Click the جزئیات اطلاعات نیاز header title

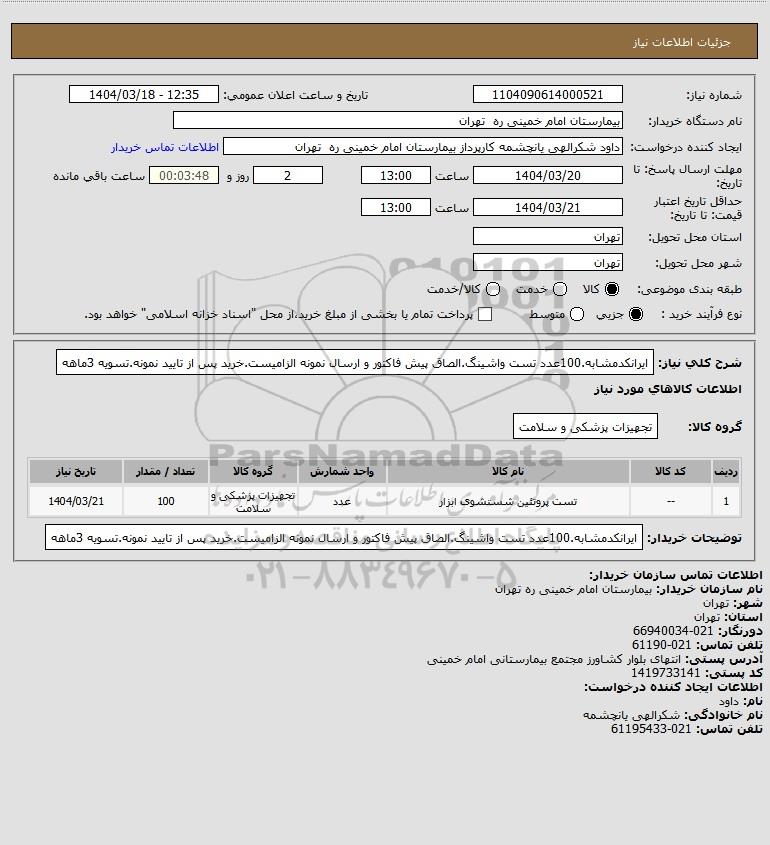click(682, 42)
